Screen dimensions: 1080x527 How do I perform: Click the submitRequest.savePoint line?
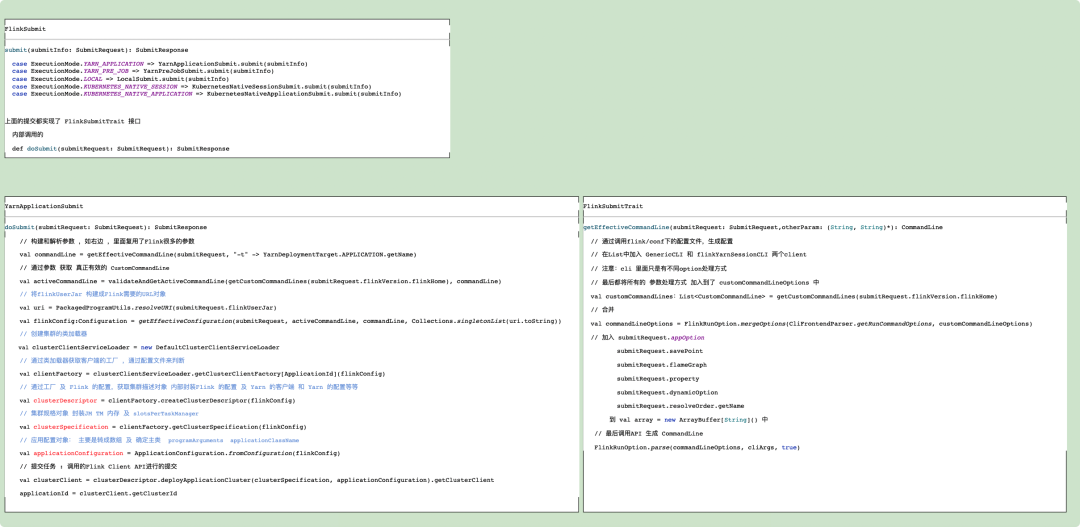(659, 351)
